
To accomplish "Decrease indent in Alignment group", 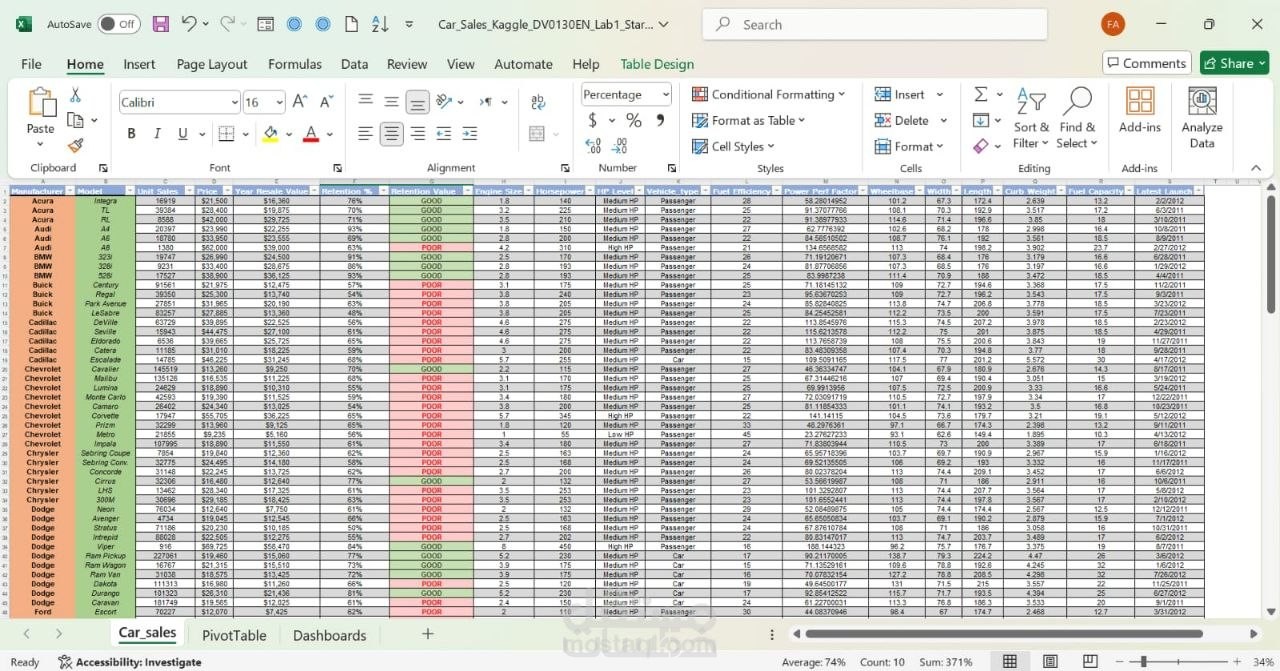I will tap(443, 133).
